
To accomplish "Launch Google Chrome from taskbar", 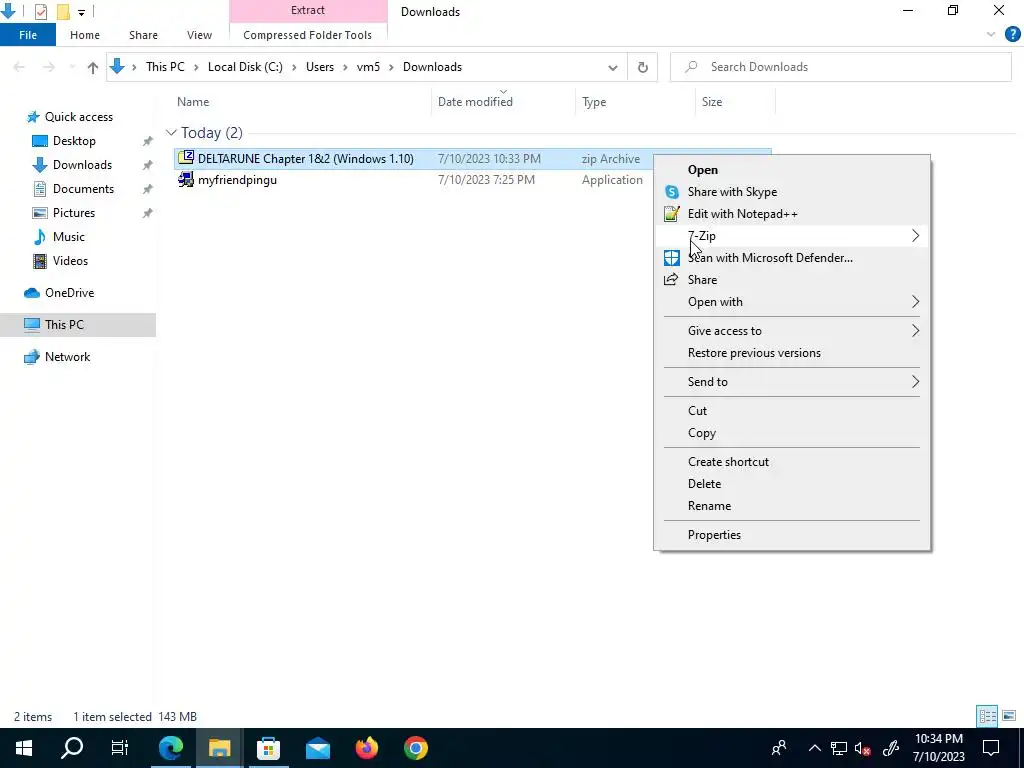I will pyautogui.click(x=415, y=748).
